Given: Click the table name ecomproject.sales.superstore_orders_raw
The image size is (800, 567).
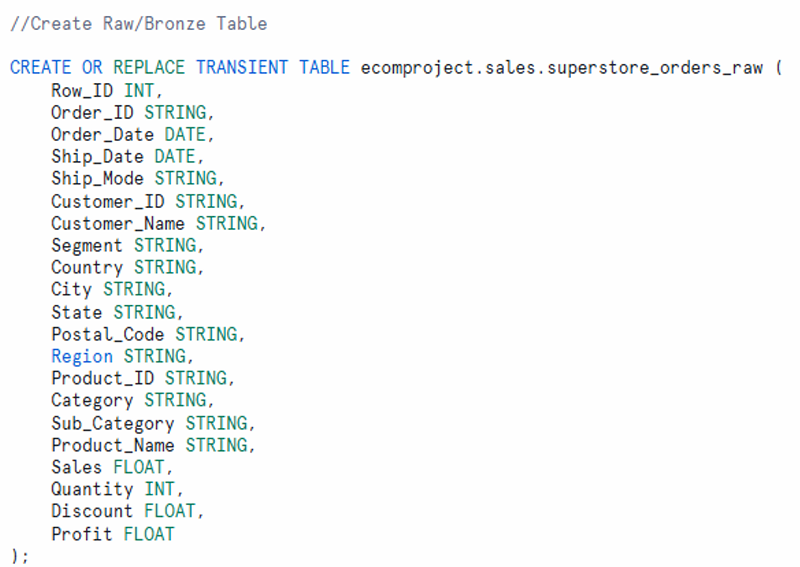Looking at the screenshot, I should click(561, 67).
